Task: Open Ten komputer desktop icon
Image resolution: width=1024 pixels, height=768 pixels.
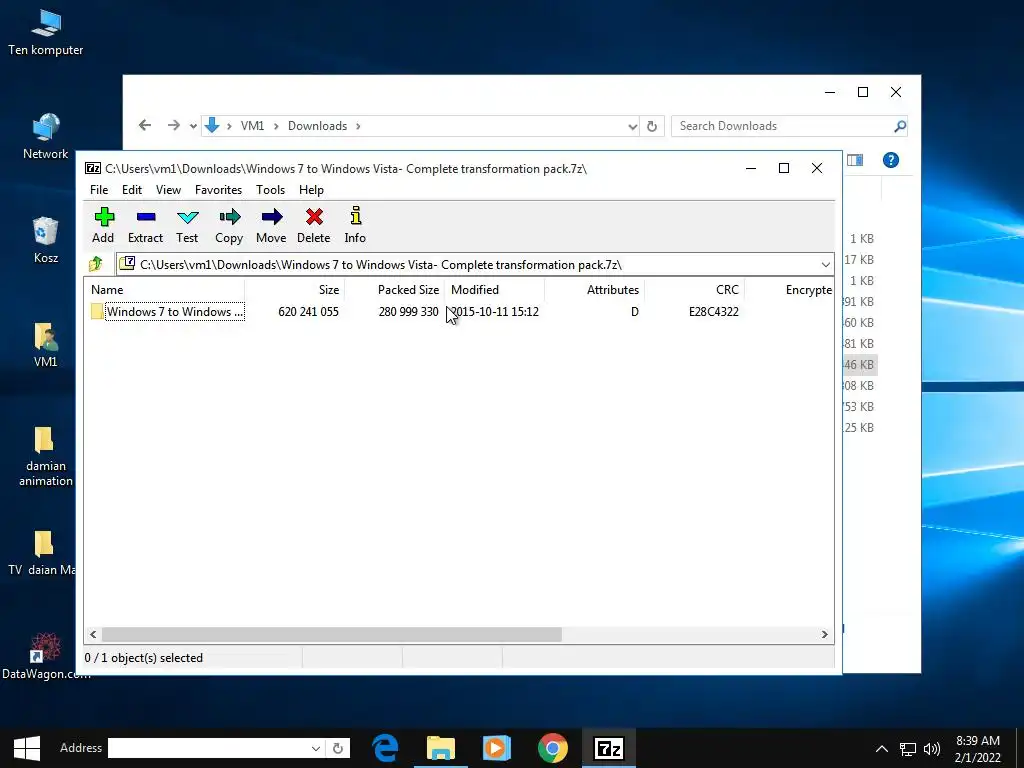Action: tap(46, 33)
